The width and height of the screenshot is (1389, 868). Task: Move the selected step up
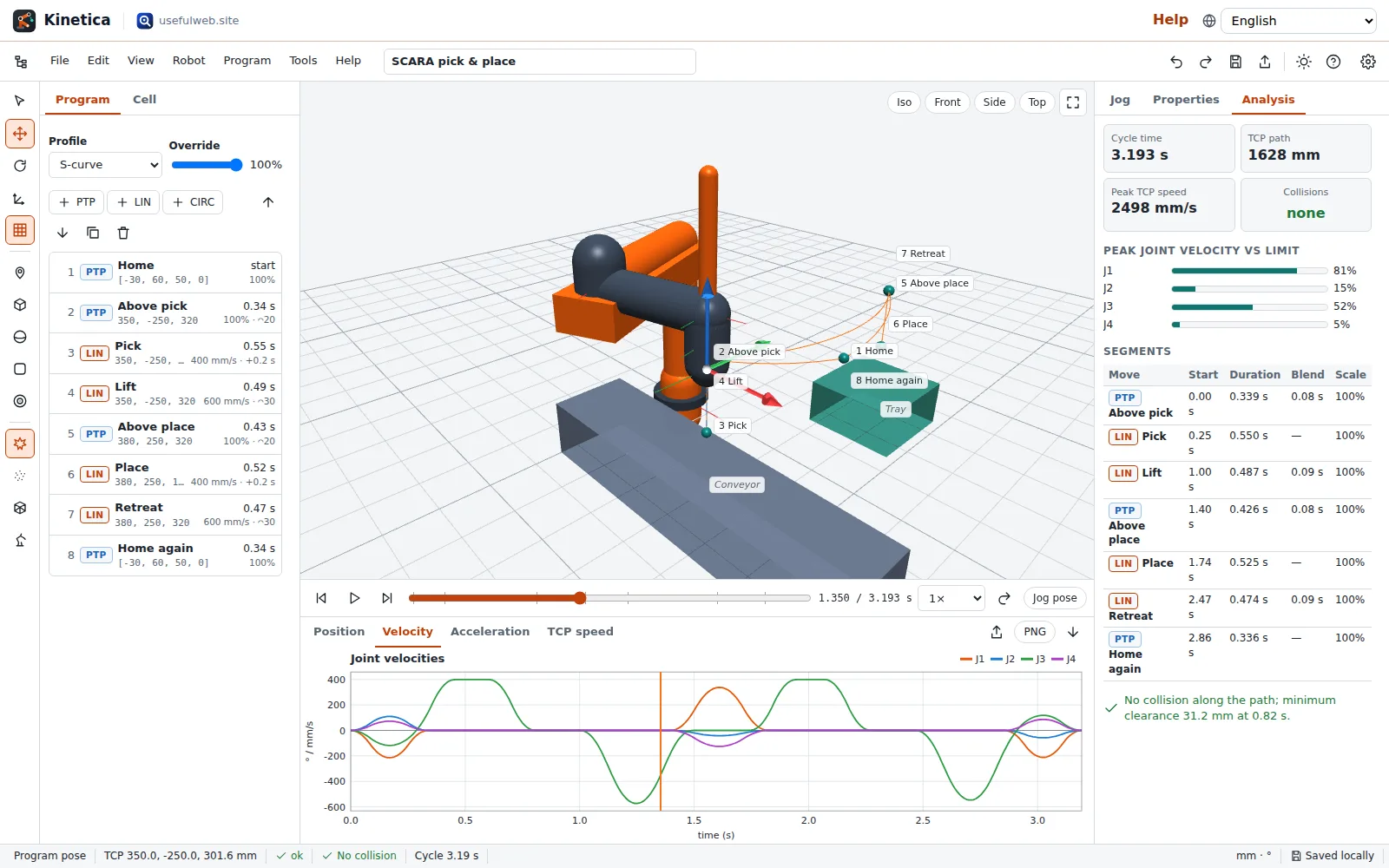[x=268, y=202]
